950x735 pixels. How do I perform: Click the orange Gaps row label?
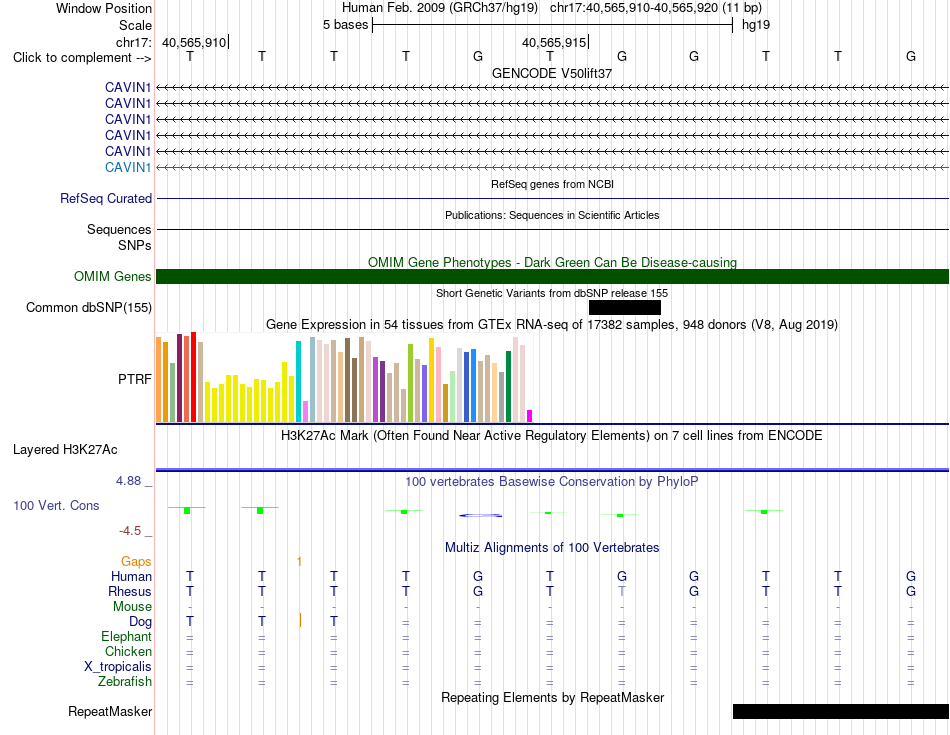136,562
